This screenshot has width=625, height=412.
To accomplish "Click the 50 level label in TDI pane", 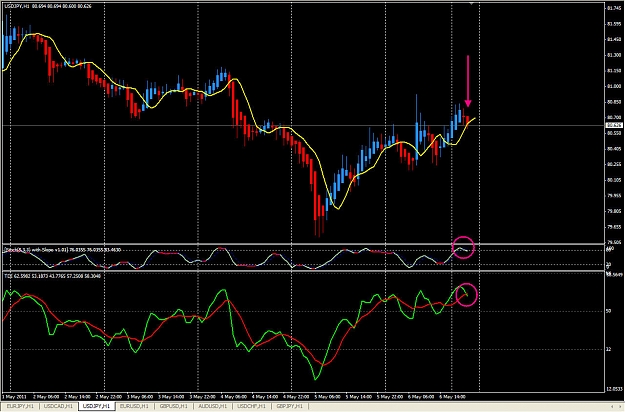I will (x=609, y=311).
